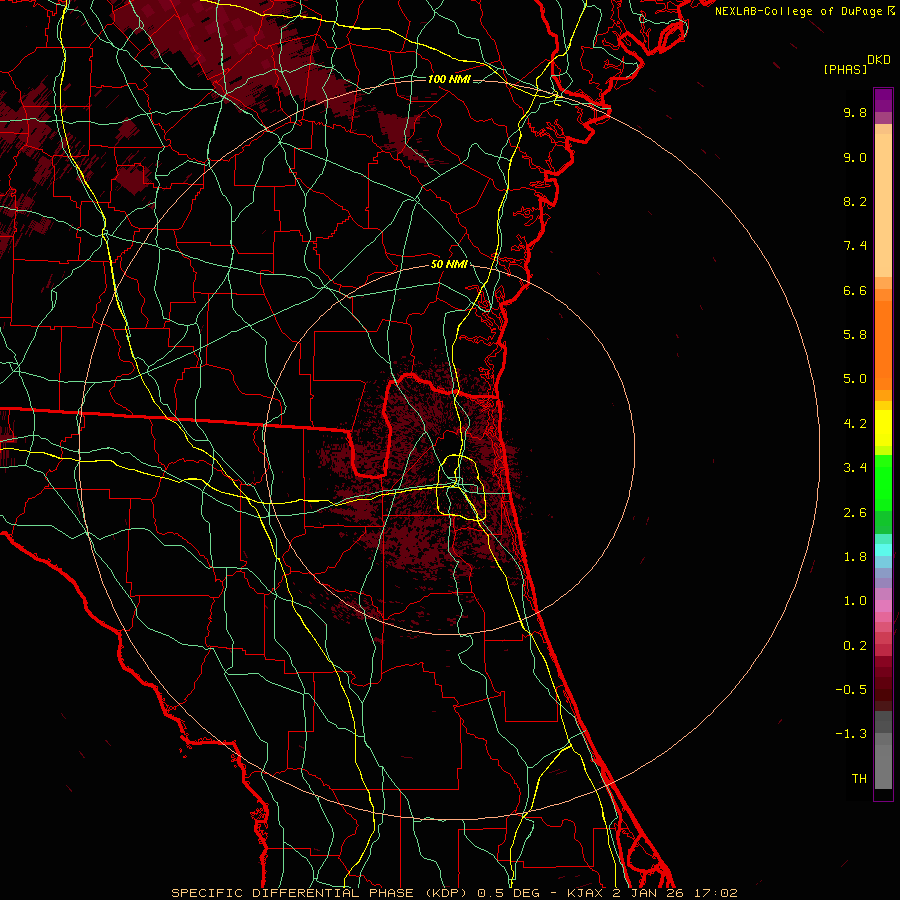This screenshot has width=900, height=900.
Task: Click the 2.6 value on the scale
Action: 855,513
